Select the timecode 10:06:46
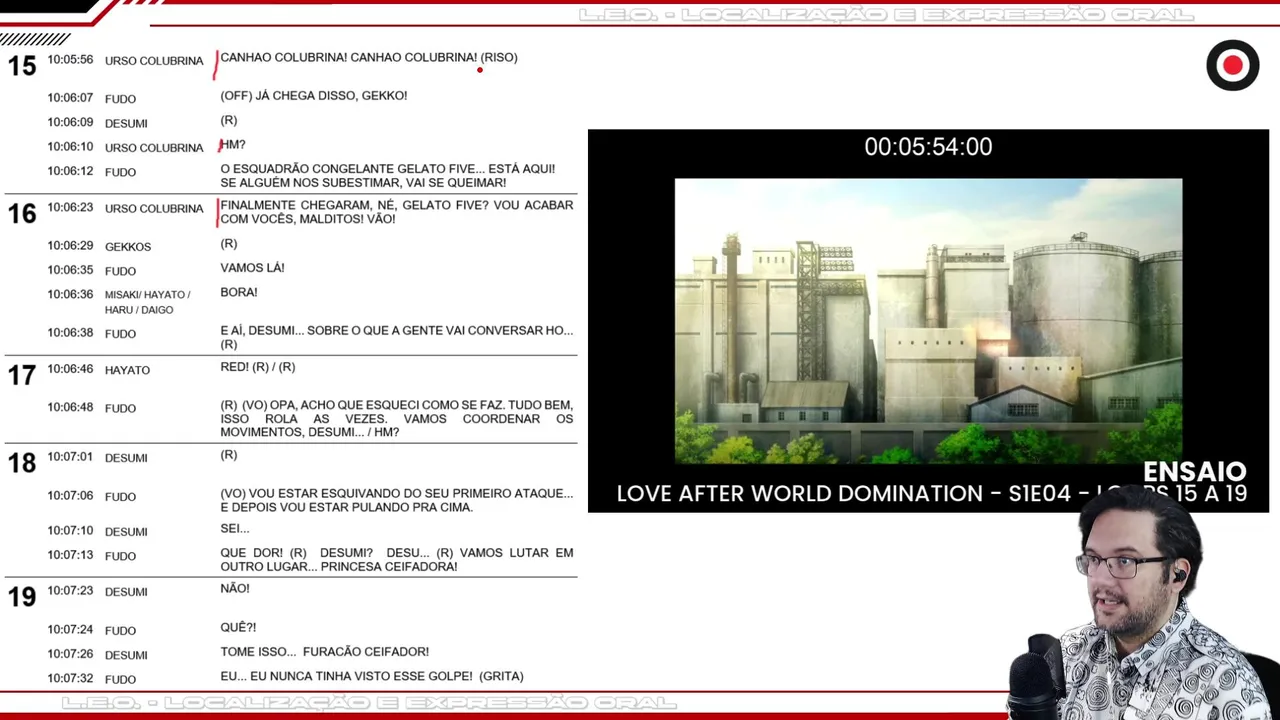The width and height of the screenshot is (1280, 720). tap(70, 369)
